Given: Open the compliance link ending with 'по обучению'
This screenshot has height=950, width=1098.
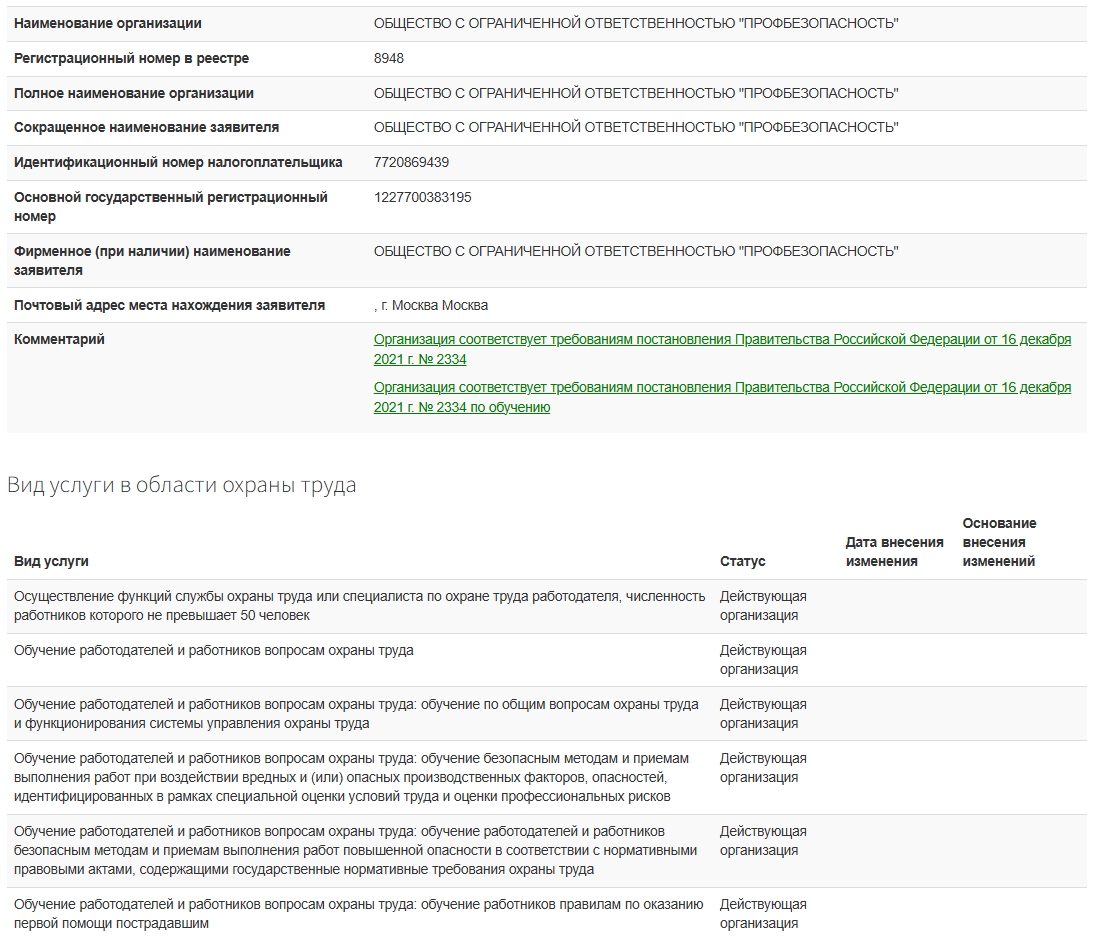Looking at the screenshot, I should click(721, 387).
